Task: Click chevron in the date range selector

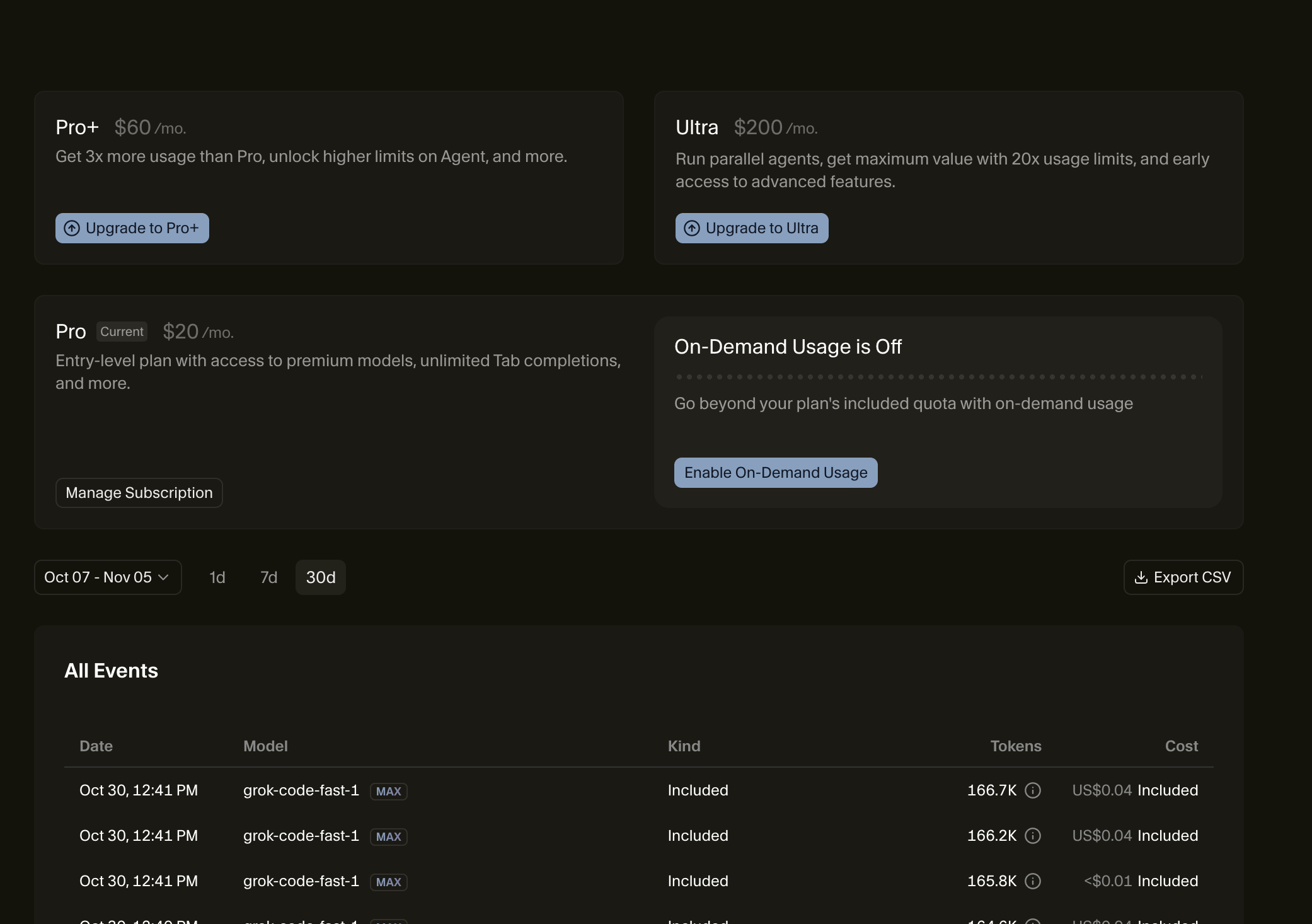Action: 163,577
